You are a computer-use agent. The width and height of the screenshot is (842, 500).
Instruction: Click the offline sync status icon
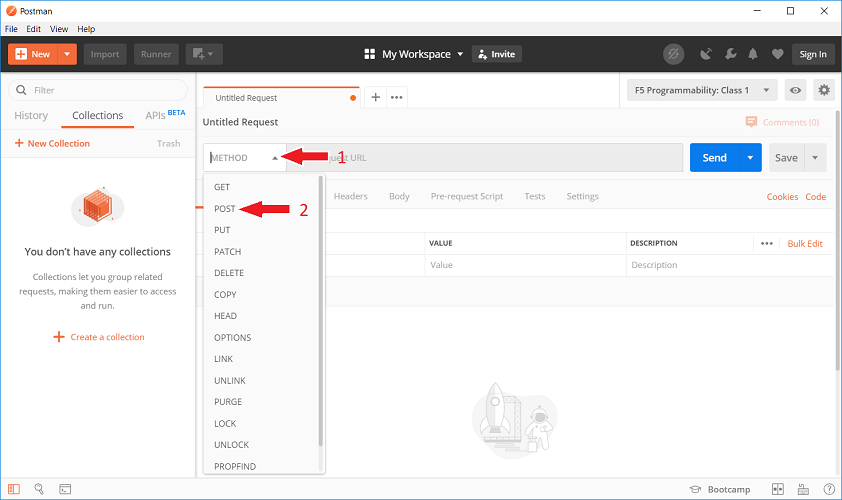(x=673, y=54)
